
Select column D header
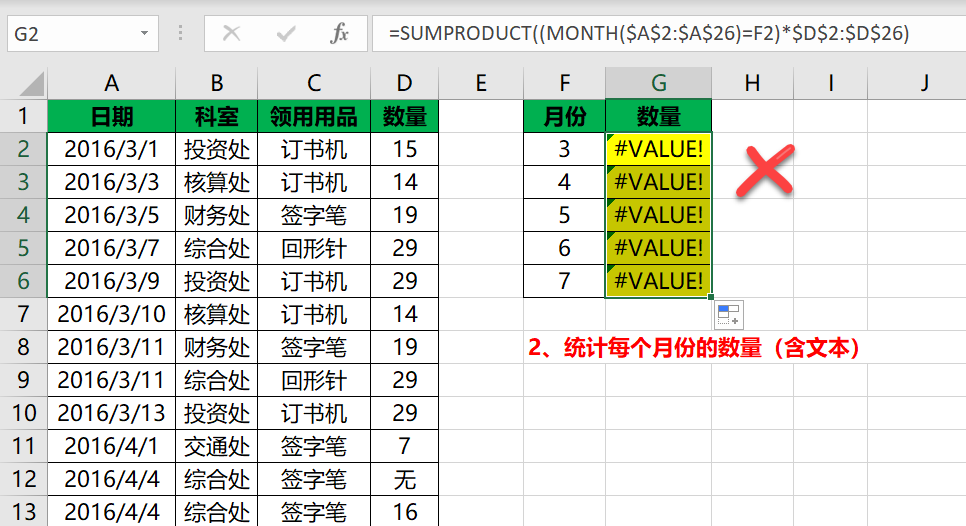(x=404, y=83)
